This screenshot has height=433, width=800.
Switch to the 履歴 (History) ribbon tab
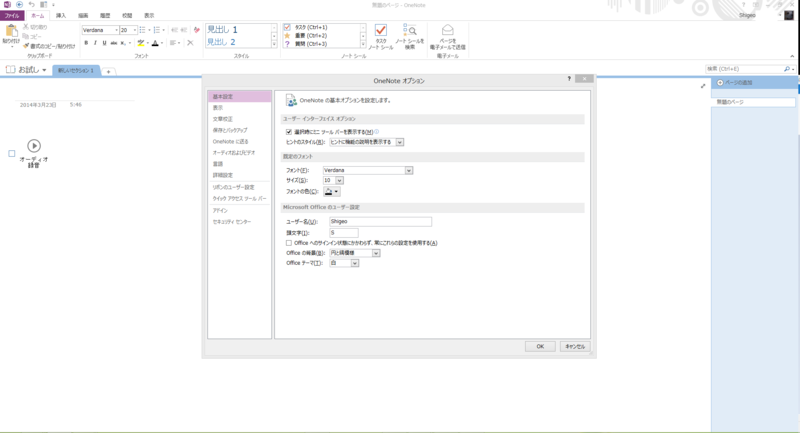tap(105, 16)
